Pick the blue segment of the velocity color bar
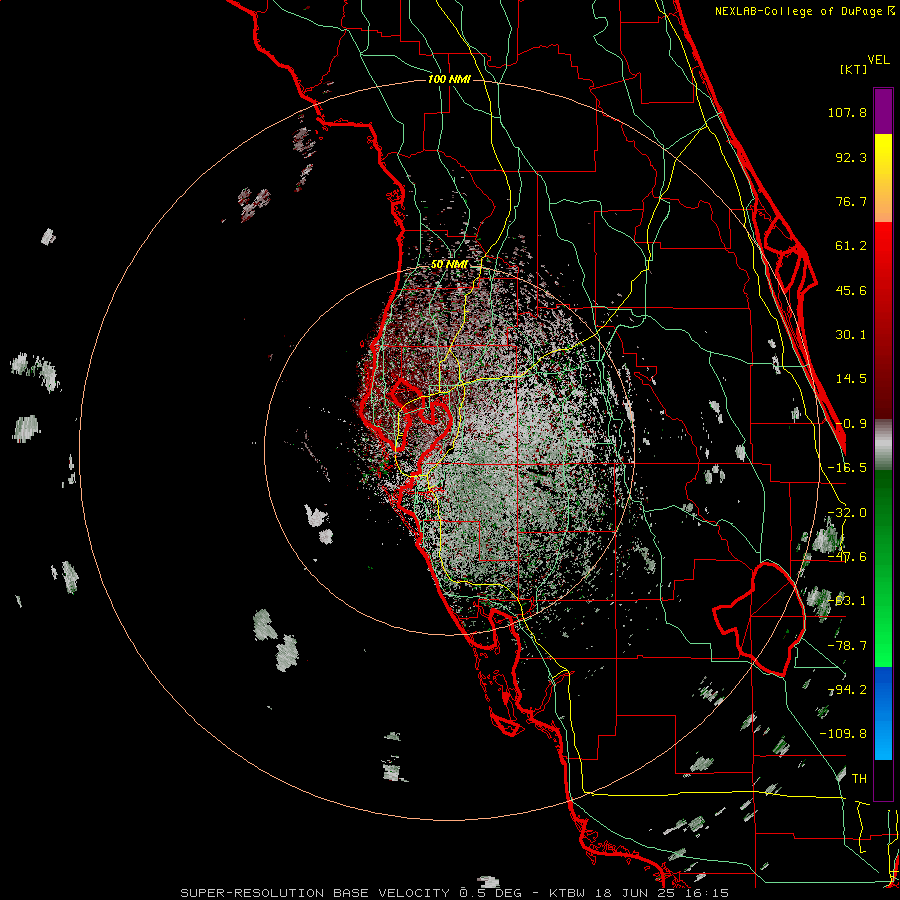This screenshot has width=900, height=900. pyautogui.click(x=883, y=713)
